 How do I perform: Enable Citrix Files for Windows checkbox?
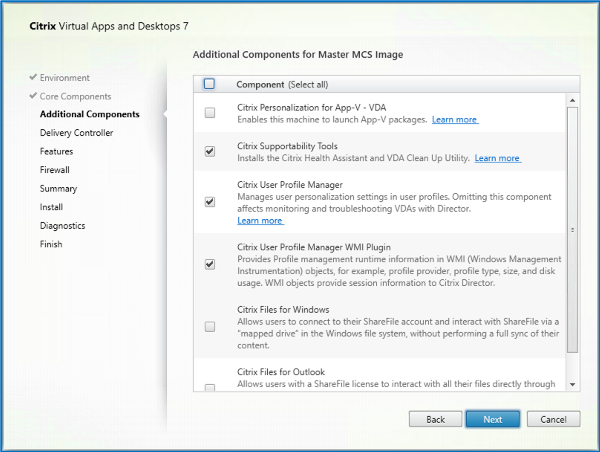[209, 327]
